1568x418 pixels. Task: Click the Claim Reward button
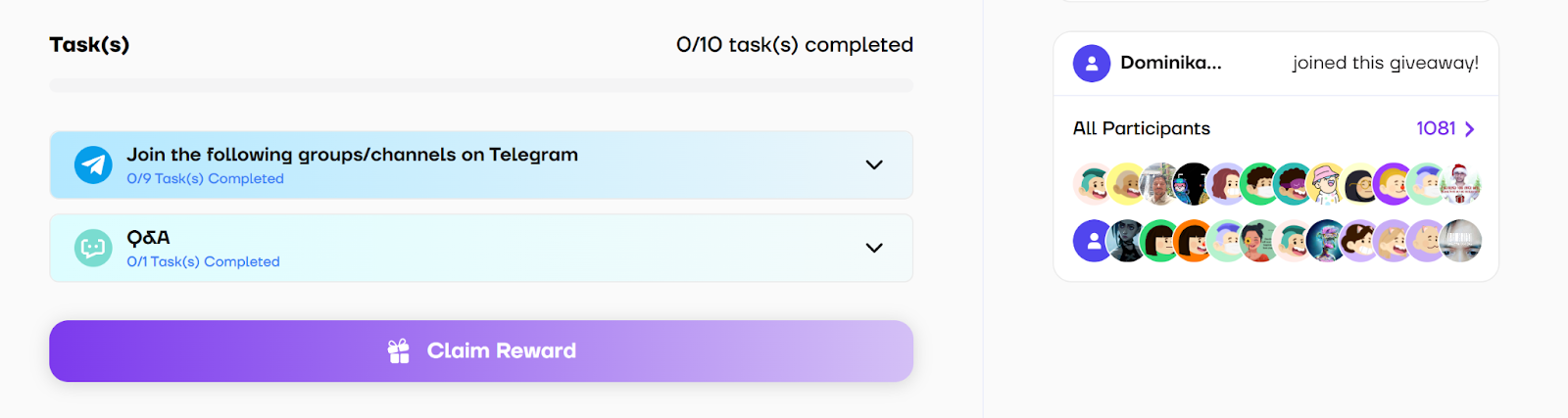pyautogui.click(x=481, y=351)
